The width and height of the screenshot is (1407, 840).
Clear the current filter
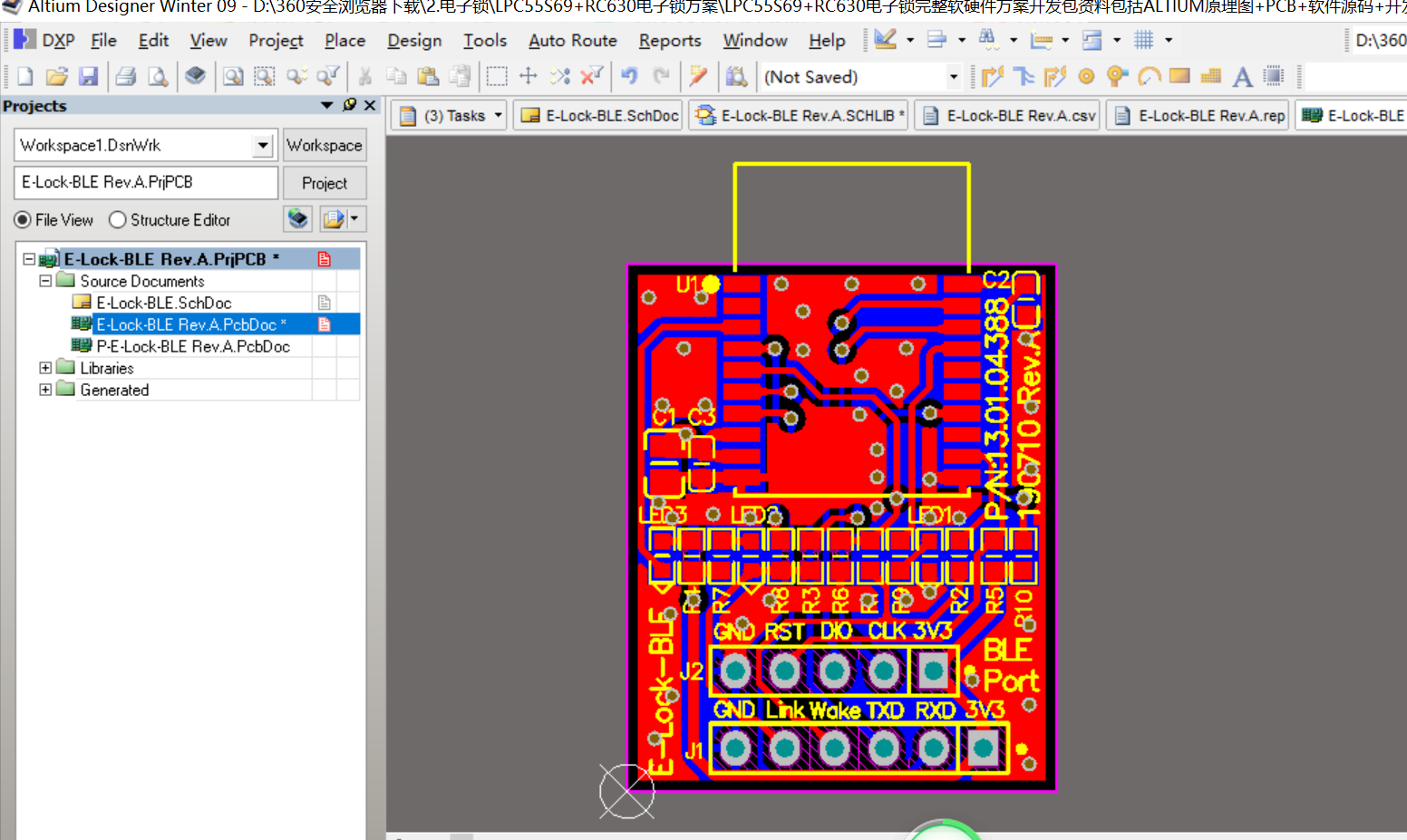click(592, 77)
